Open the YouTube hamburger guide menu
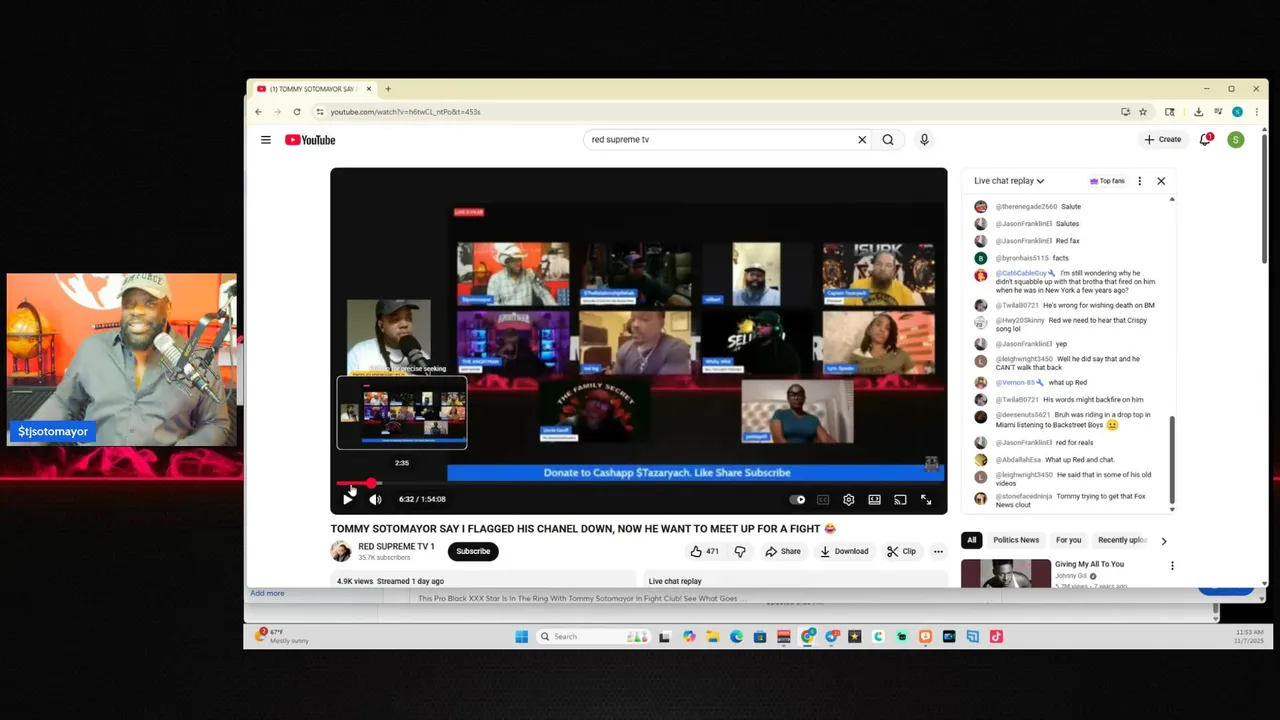This screenshot has width=1280, height=720. tap(266, 140)
